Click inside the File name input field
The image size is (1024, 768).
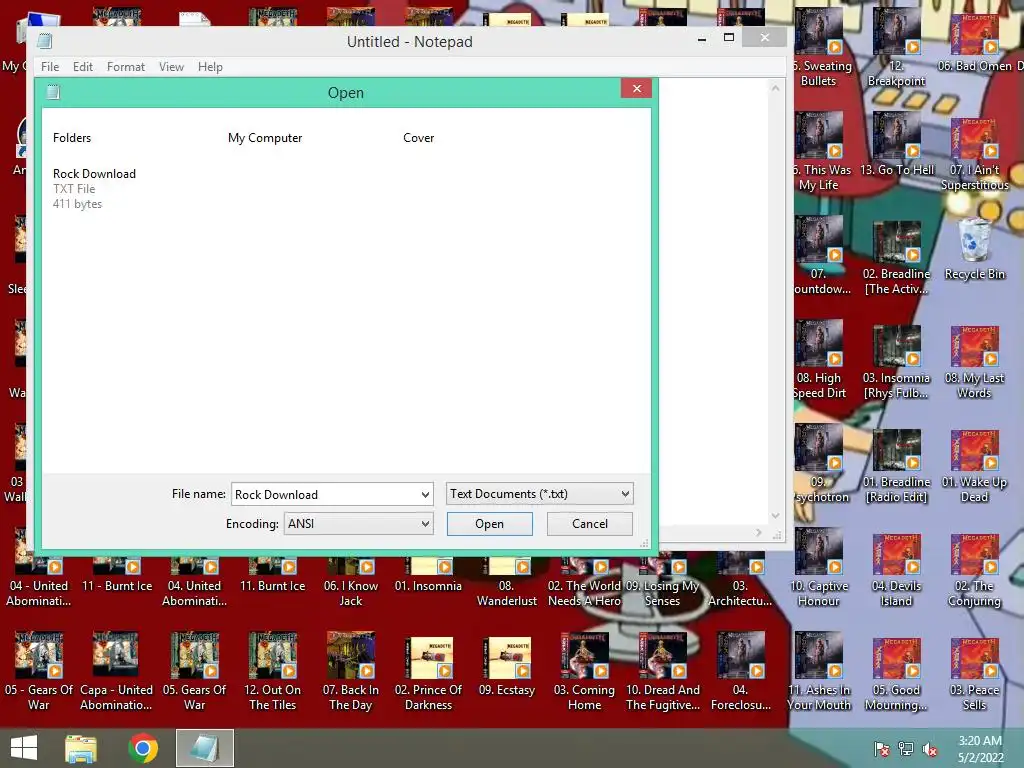[x=325, y=494]
